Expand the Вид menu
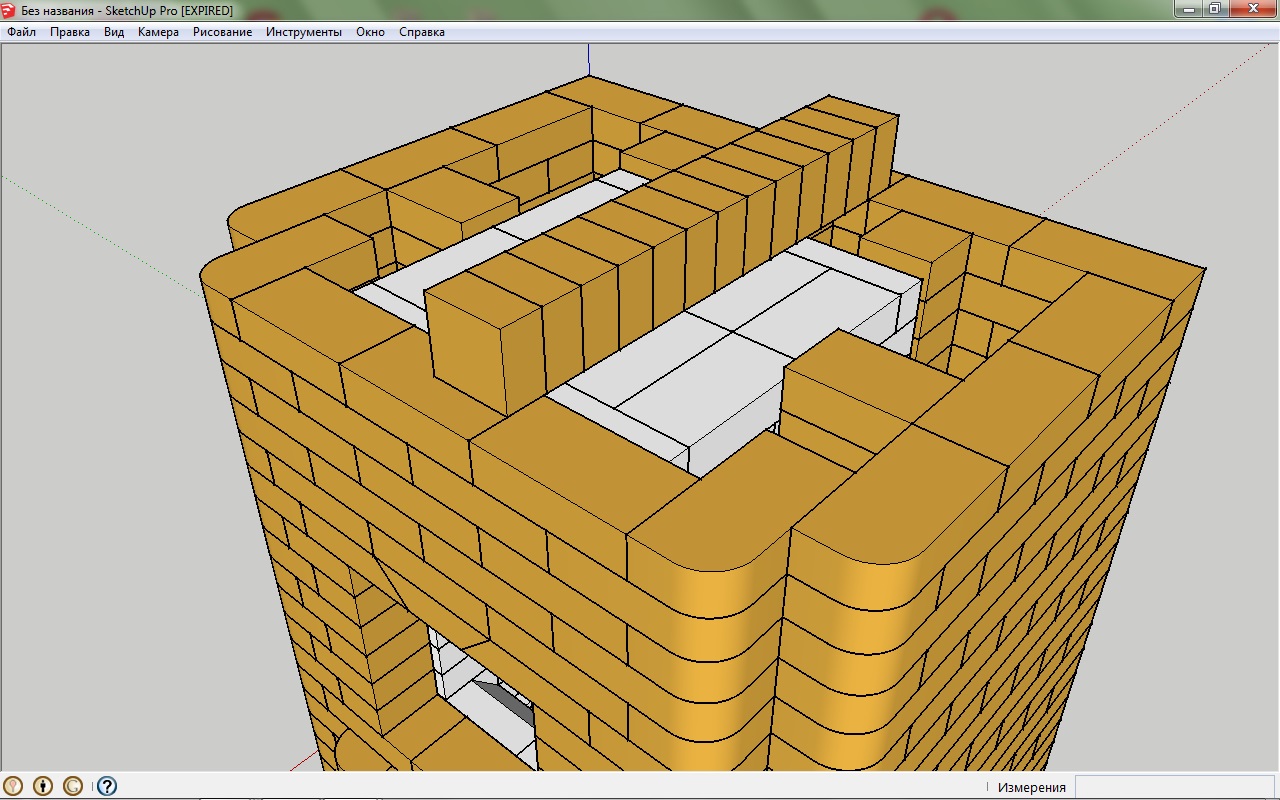Image resolution: width=1280 pixels, height=800 pixels. pyautogui.click(x=114, y=32)
